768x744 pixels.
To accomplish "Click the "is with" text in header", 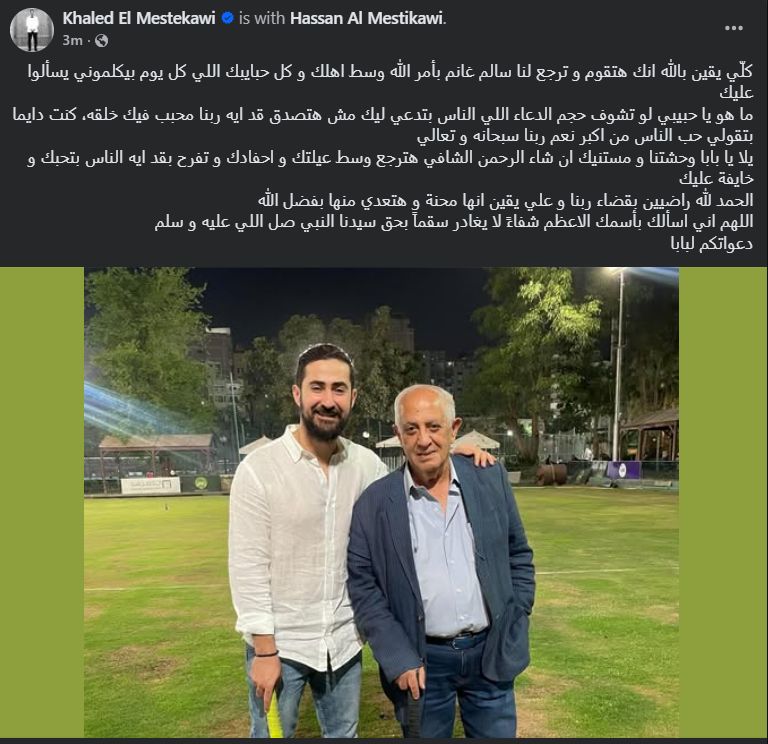I will point(262,19).
